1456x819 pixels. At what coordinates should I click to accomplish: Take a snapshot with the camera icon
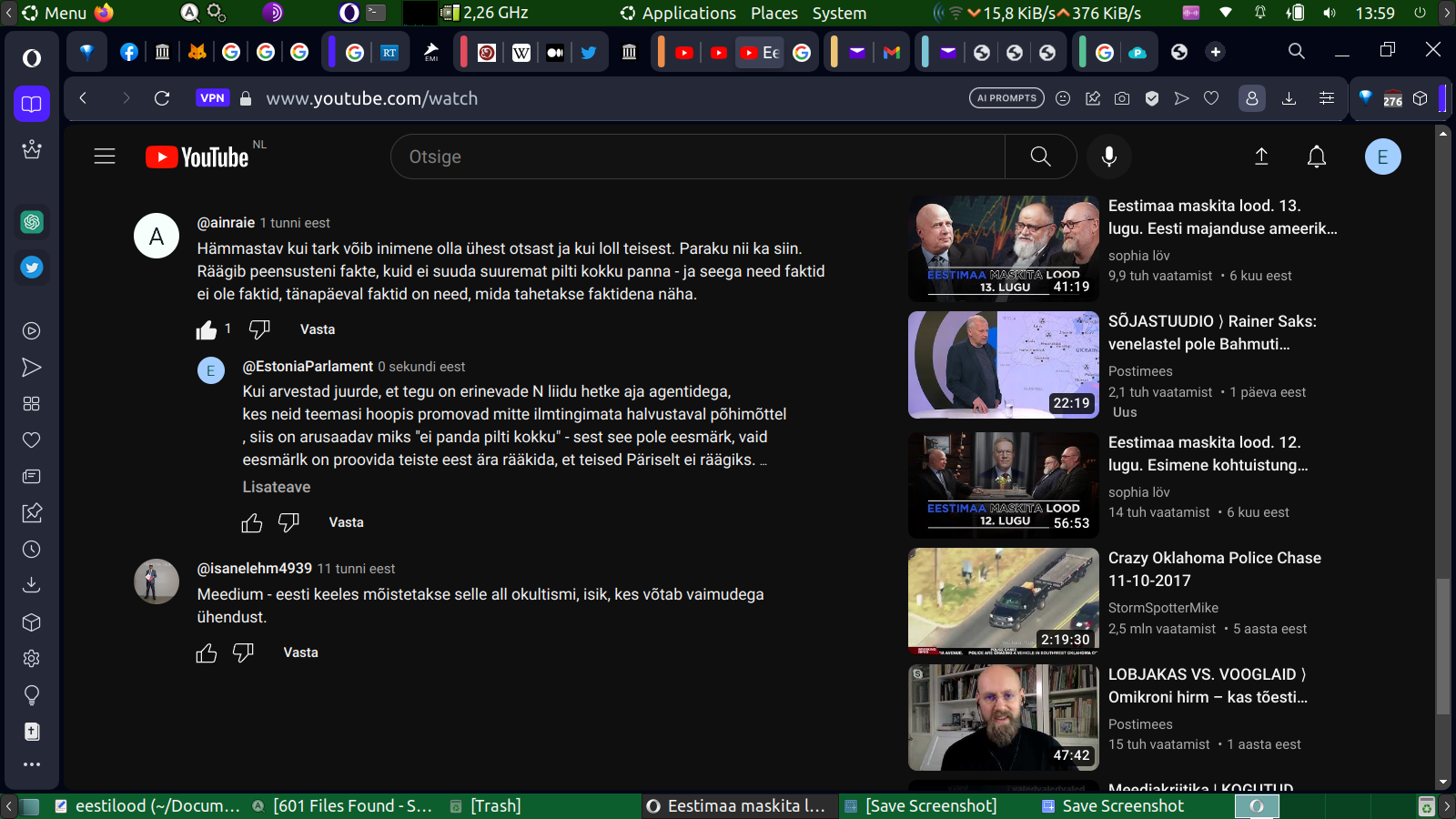(1122, 98)
